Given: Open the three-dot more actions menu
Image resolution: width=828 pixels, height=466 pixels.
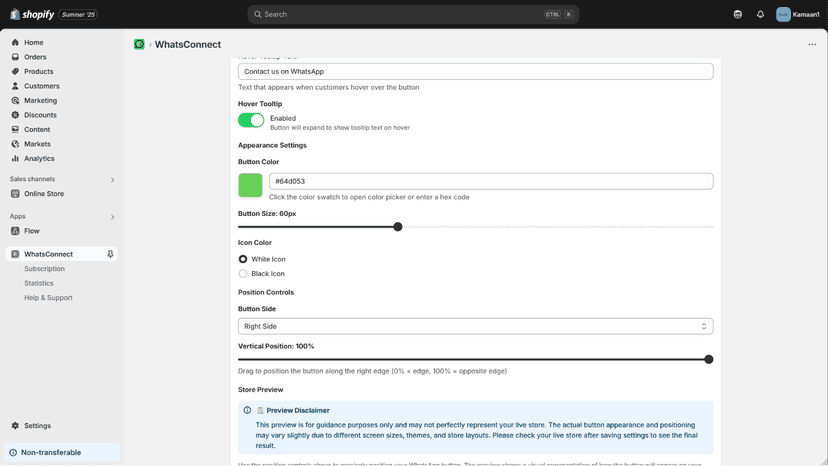Looking at the screenshot, I should point(812,44).
